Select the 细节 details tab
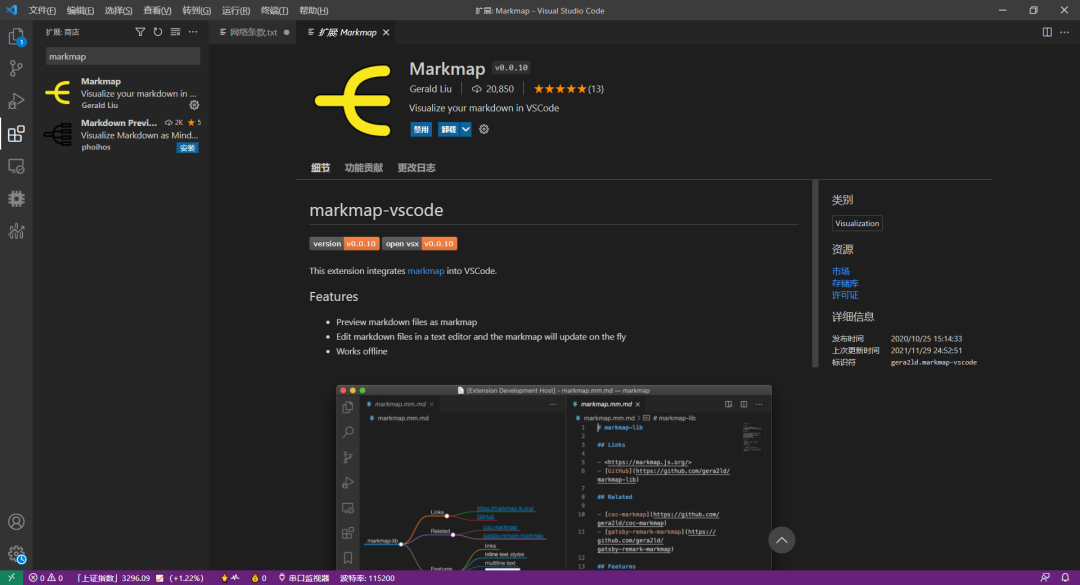This screenshot has height=585, width=1080. pos(320,167)
